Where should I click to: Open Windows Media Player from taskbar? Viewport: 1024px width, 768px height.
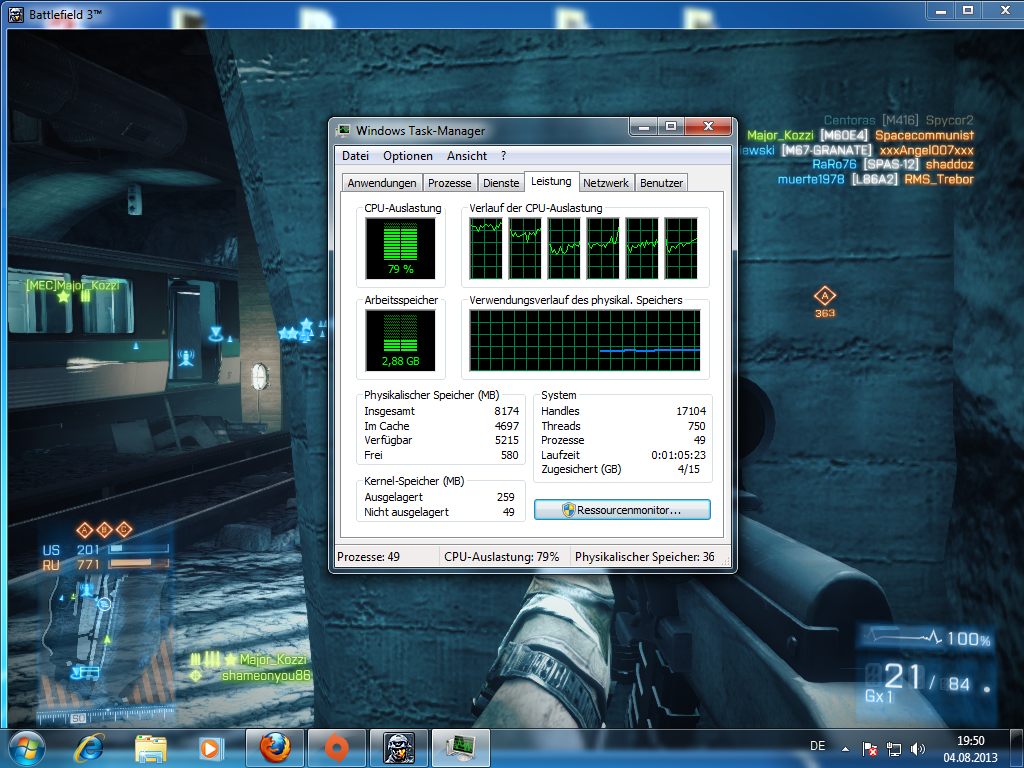211,748
